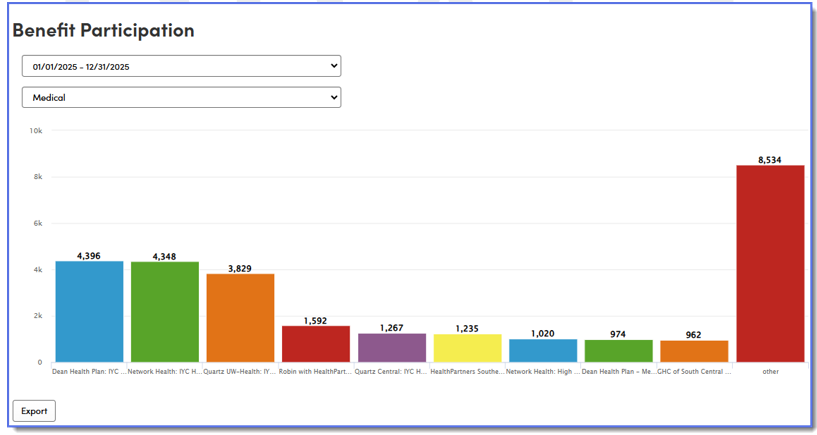Image resolution: width=817 pixels, height=435 pixels.
Task: Select the orange Quartz UW-Health bar
Action: click(240, 318)
